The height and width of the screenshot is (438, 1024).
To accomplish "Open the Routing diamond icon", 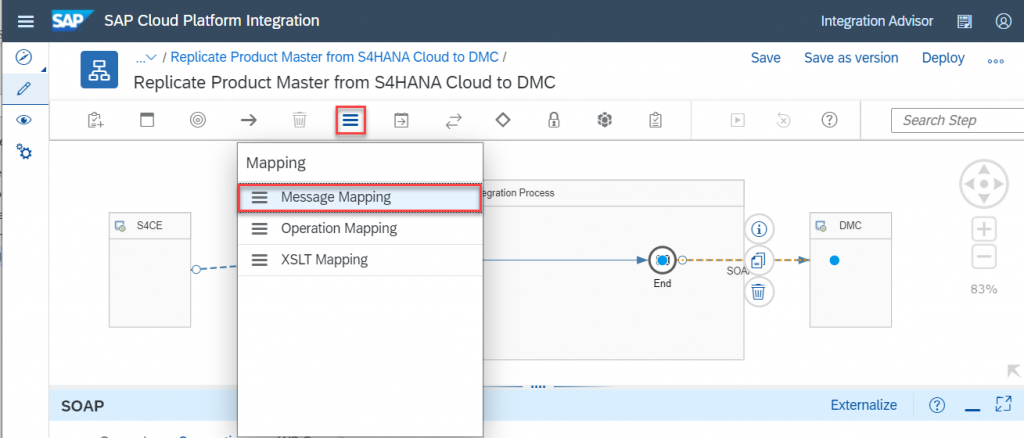I will [503, 120].
